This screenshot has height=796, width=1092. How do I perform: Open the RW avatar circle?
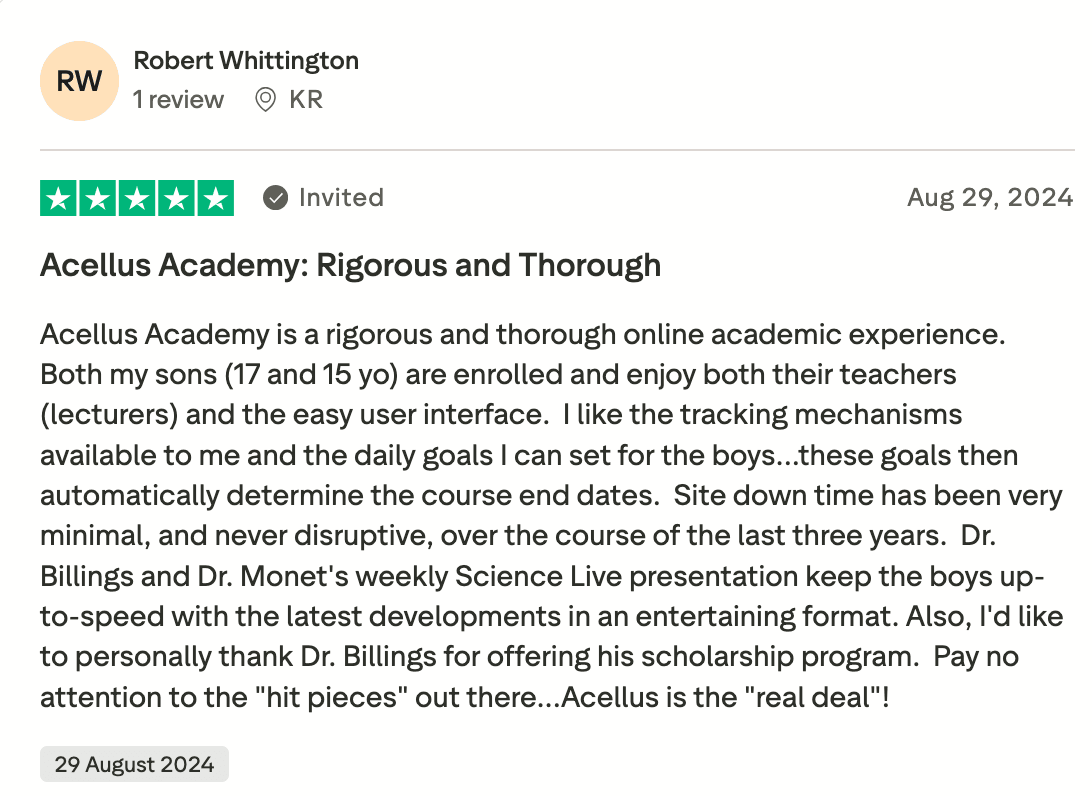point(79,81)
